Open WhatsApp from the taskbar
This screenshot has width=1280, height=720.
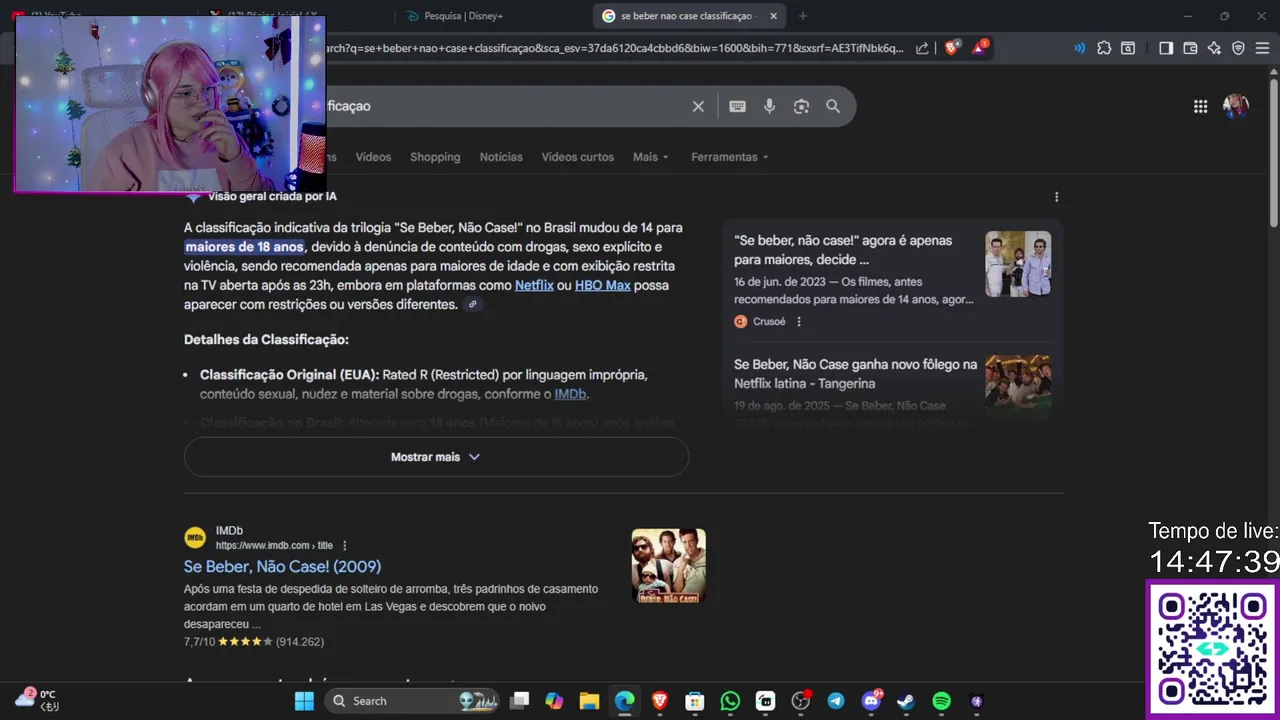730,701
